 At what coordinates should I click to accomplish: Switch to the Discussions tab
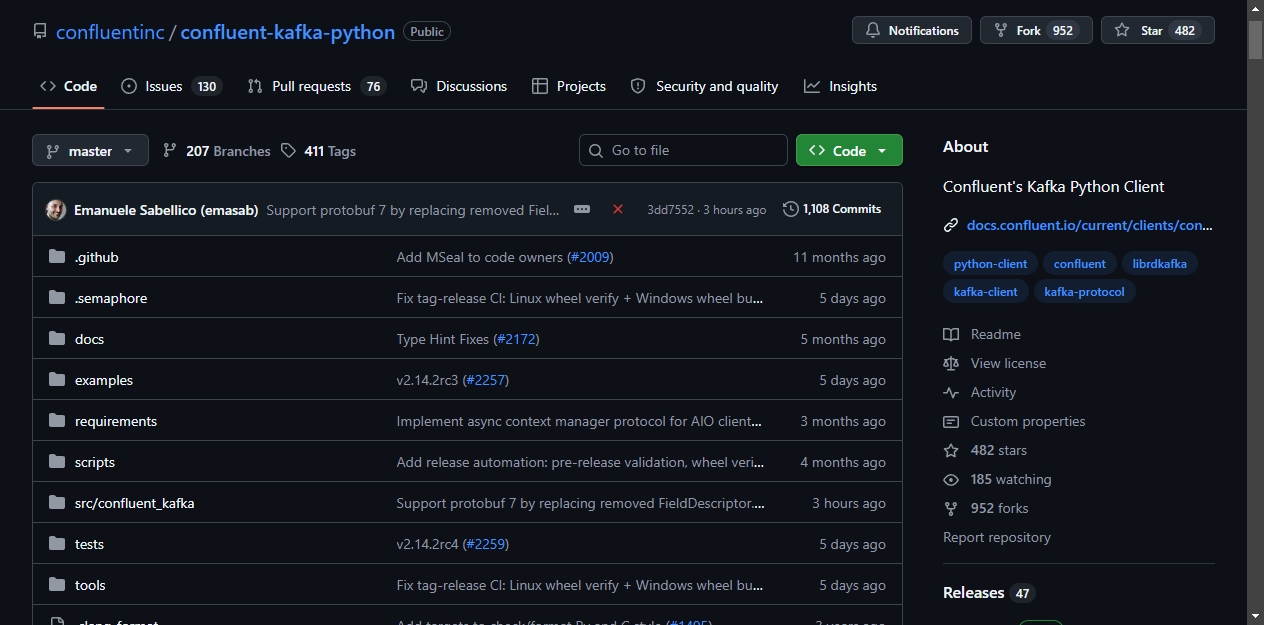(459, 86)
